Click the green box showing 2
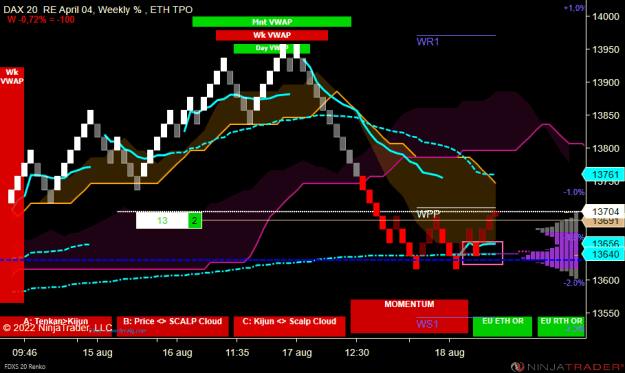The width and height of the screenshot is (625, 373). 195,220
